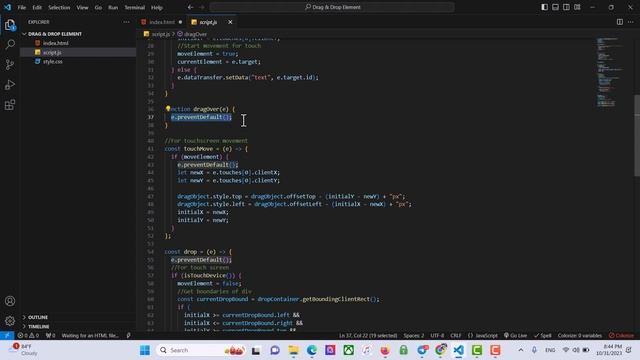
Task: Change the CRLF end of line sequence
Action: (x=456, y=336)
